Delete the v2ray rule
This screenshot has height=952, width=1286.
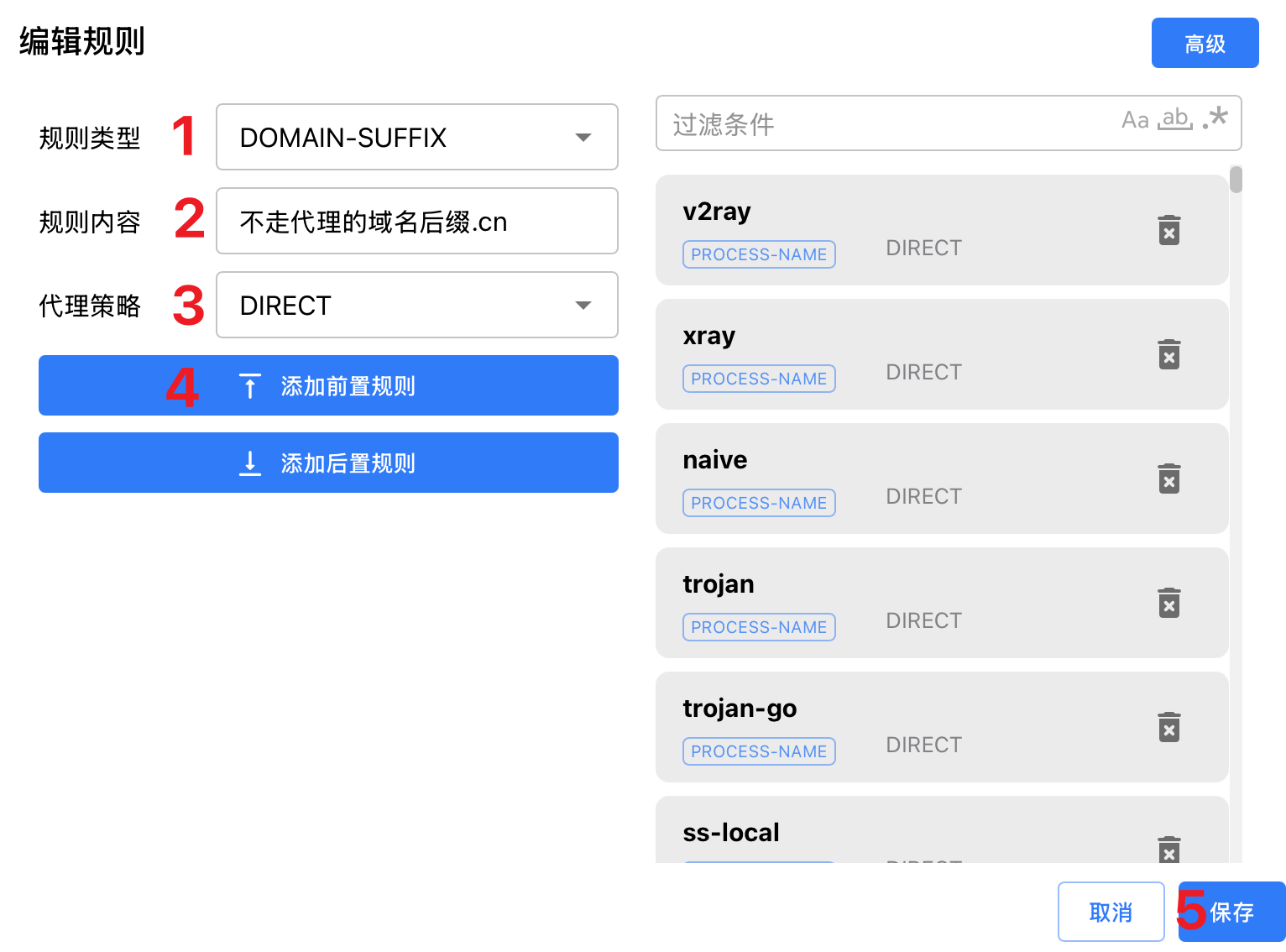pos(1168,230)
